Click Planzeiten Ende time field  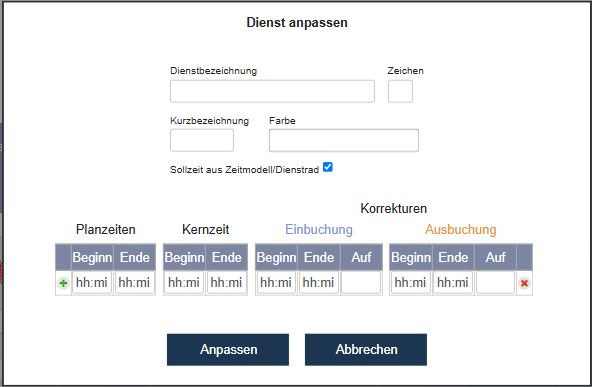tap(134, 282)
